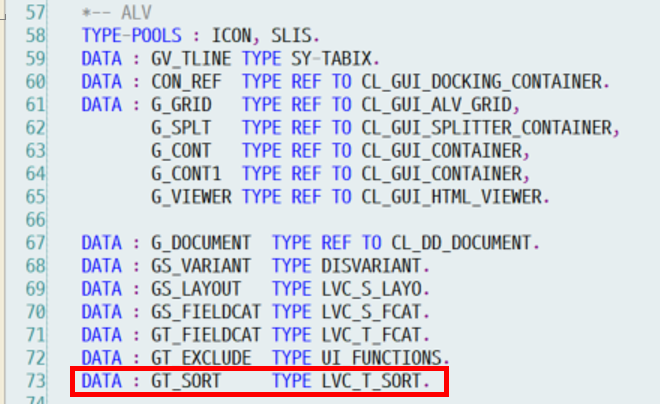Click the G_CONT1 variable declaration

coord(186,174)
